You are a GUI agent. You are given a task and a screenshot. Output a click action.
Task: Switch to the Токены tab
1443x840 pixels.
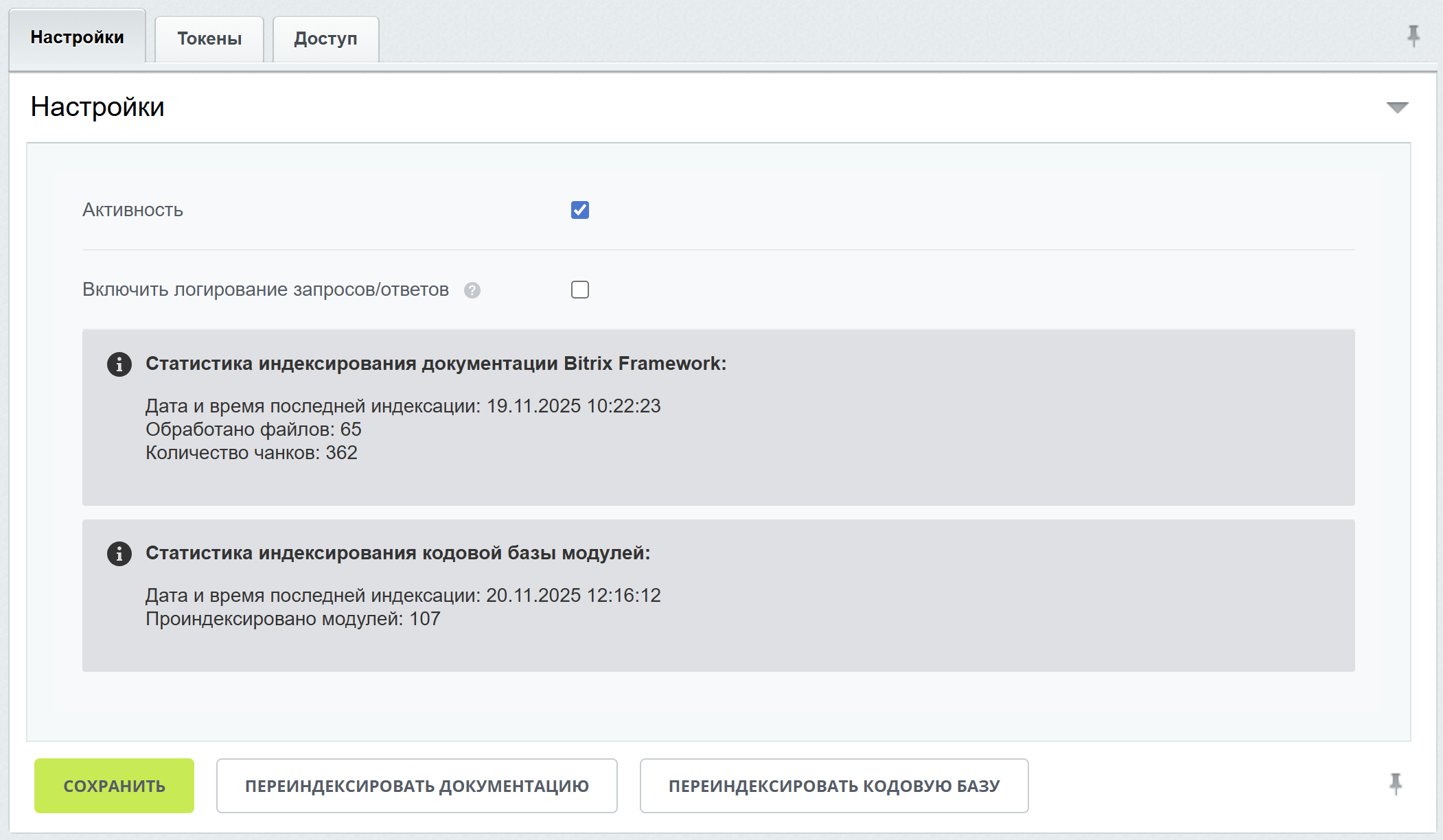point(209,38)
